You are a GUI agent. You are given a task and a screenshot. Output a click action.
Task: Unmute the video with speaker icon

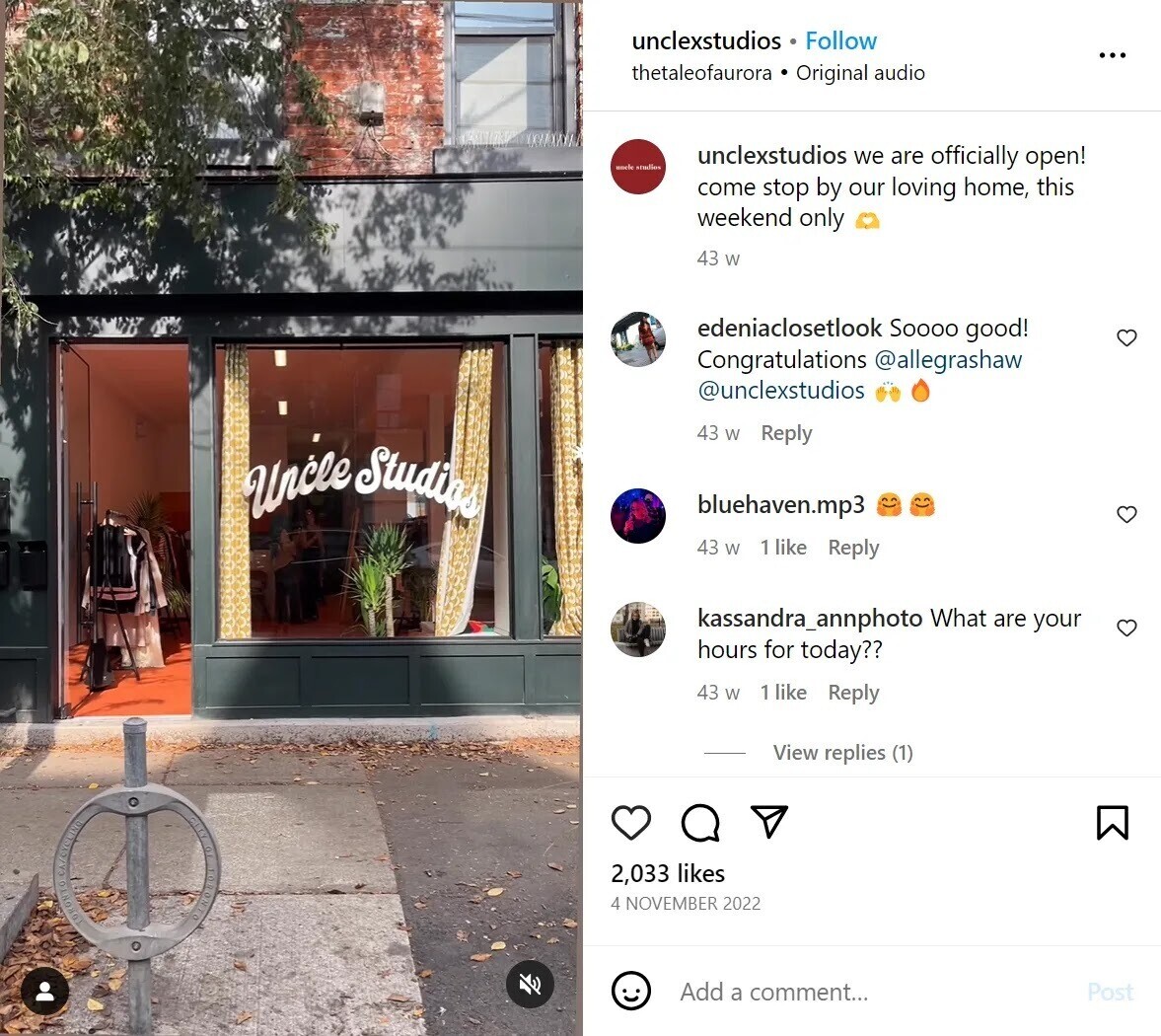tap(530, 984)
